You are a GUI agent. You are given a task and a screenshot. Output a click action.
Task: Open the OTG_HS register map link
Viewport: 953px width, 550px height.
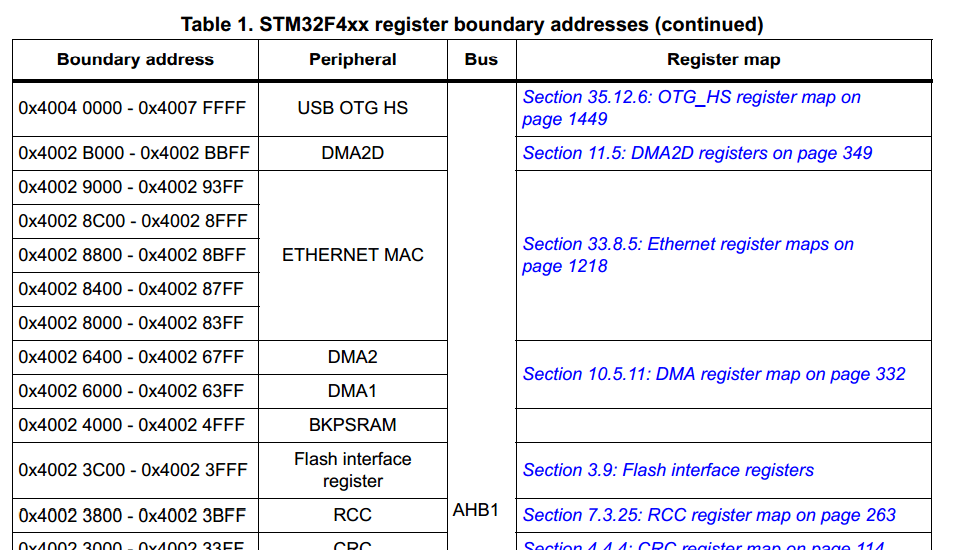tap(691, 108)
